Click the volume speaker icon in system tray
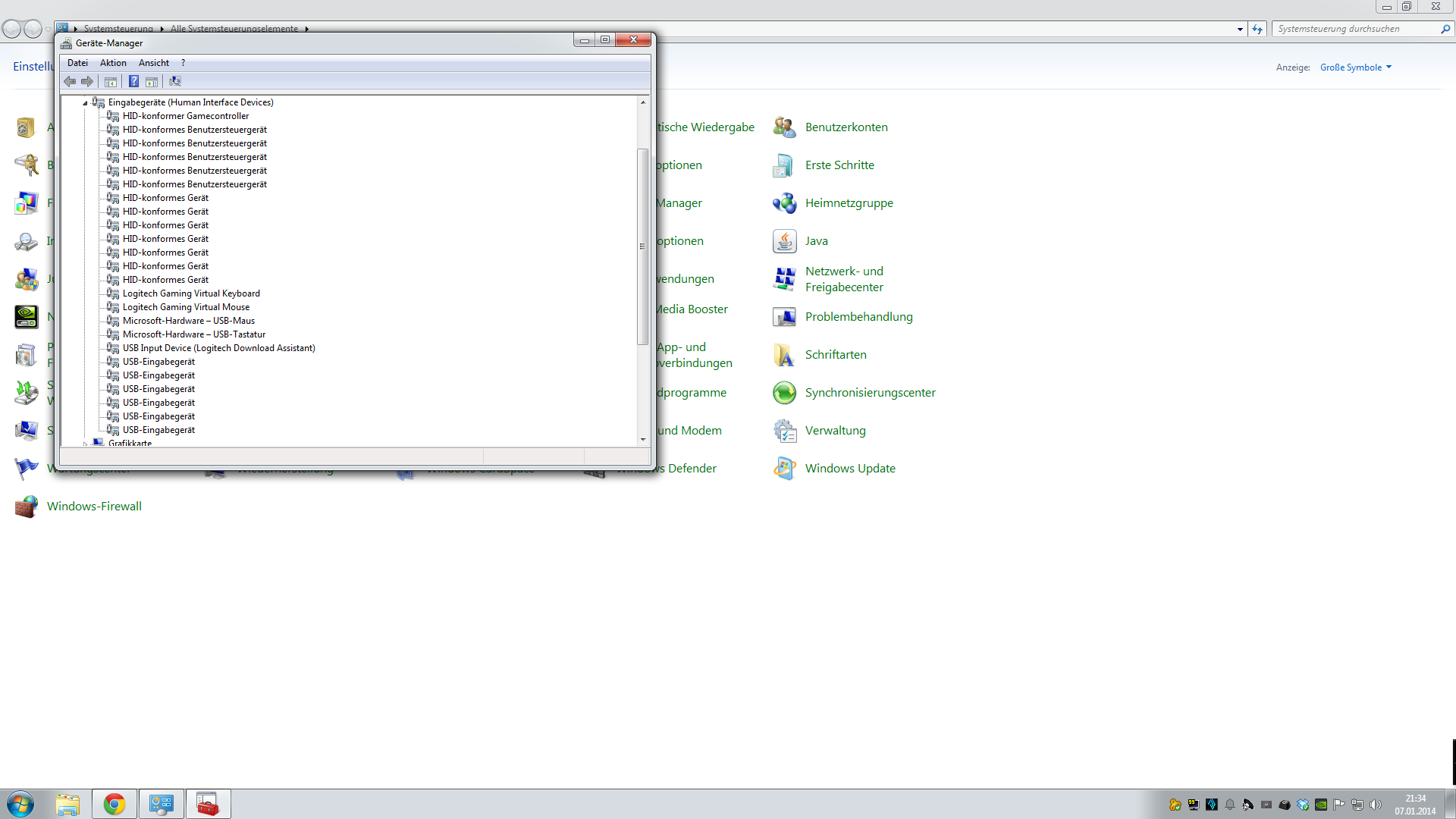Image resolution: width=1456 pixels, height=819 pixels. click(x=1376, y=805)
